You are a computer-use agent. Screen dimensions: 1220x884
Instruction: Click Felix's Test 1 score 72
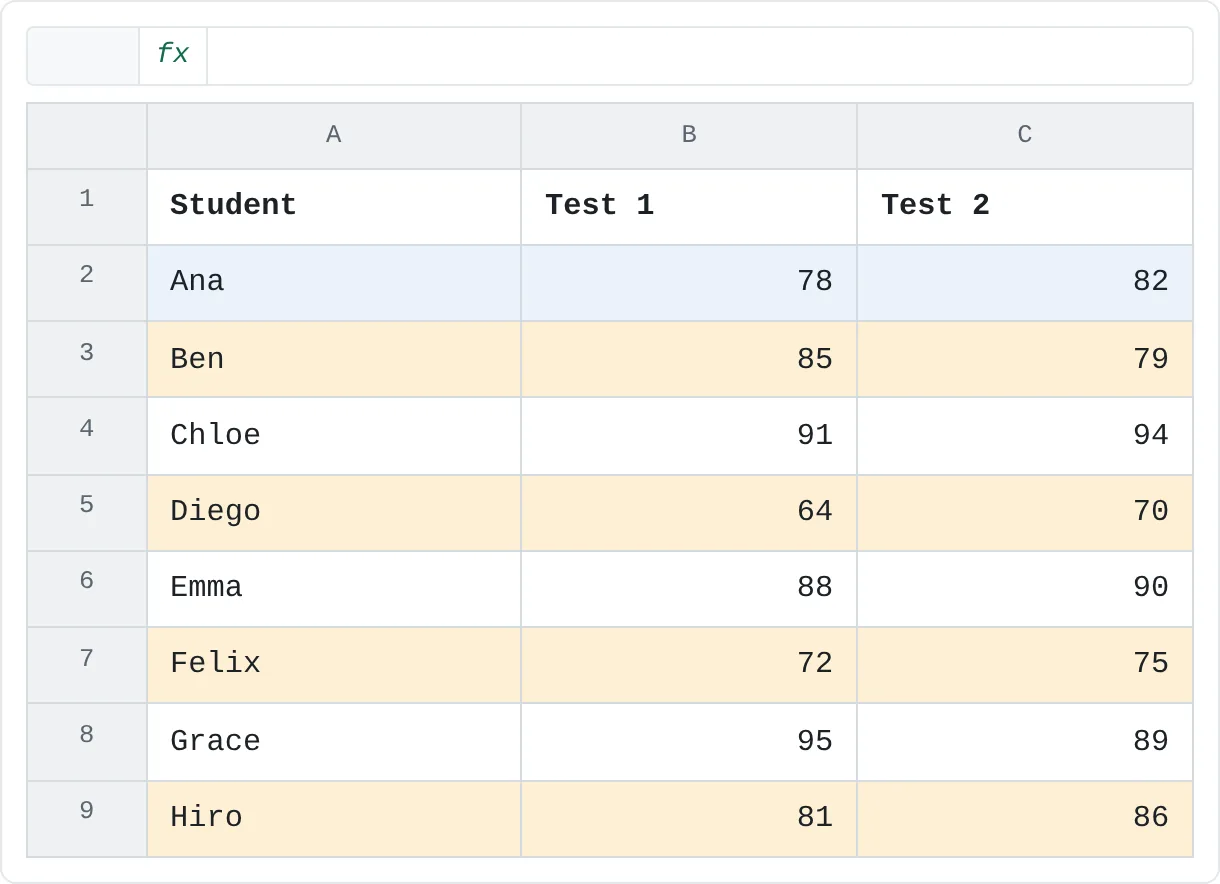(x=689, y=665)
